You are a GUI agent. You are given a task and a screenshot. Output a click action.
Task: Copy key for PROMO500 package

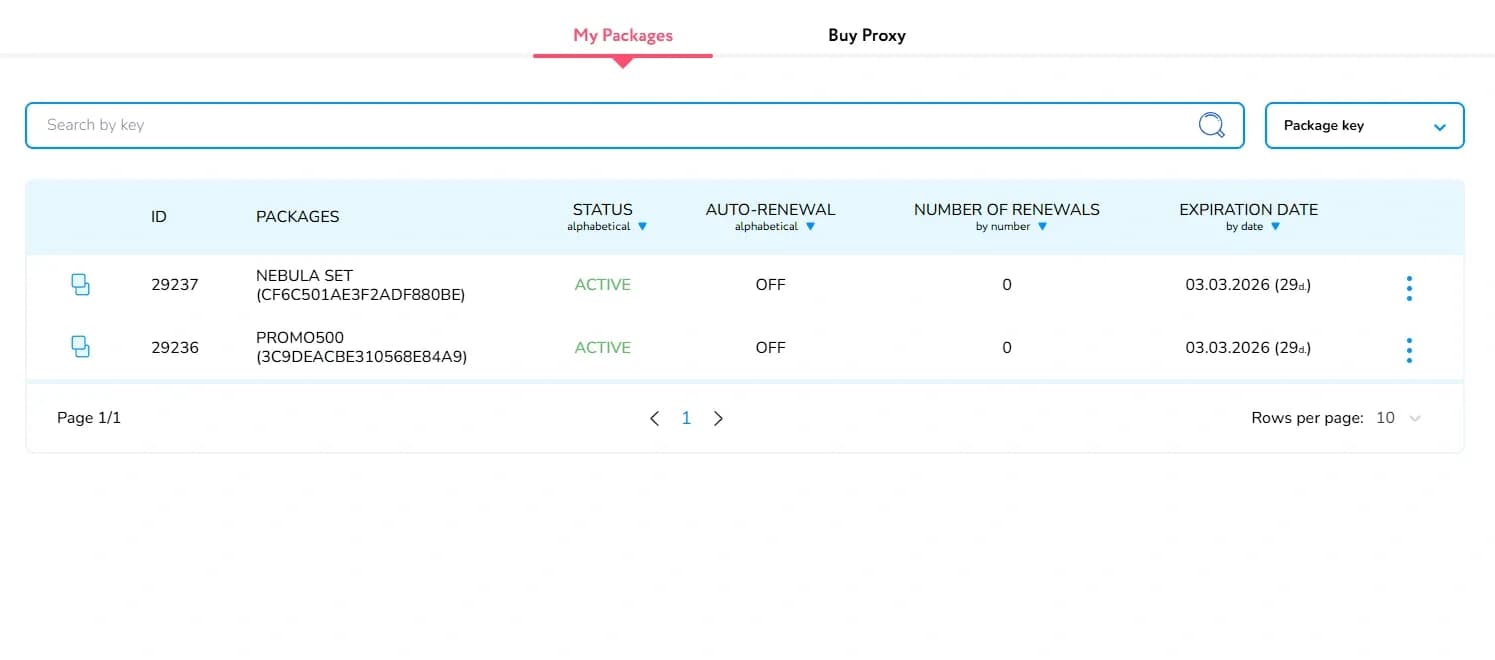coord(80,347)
